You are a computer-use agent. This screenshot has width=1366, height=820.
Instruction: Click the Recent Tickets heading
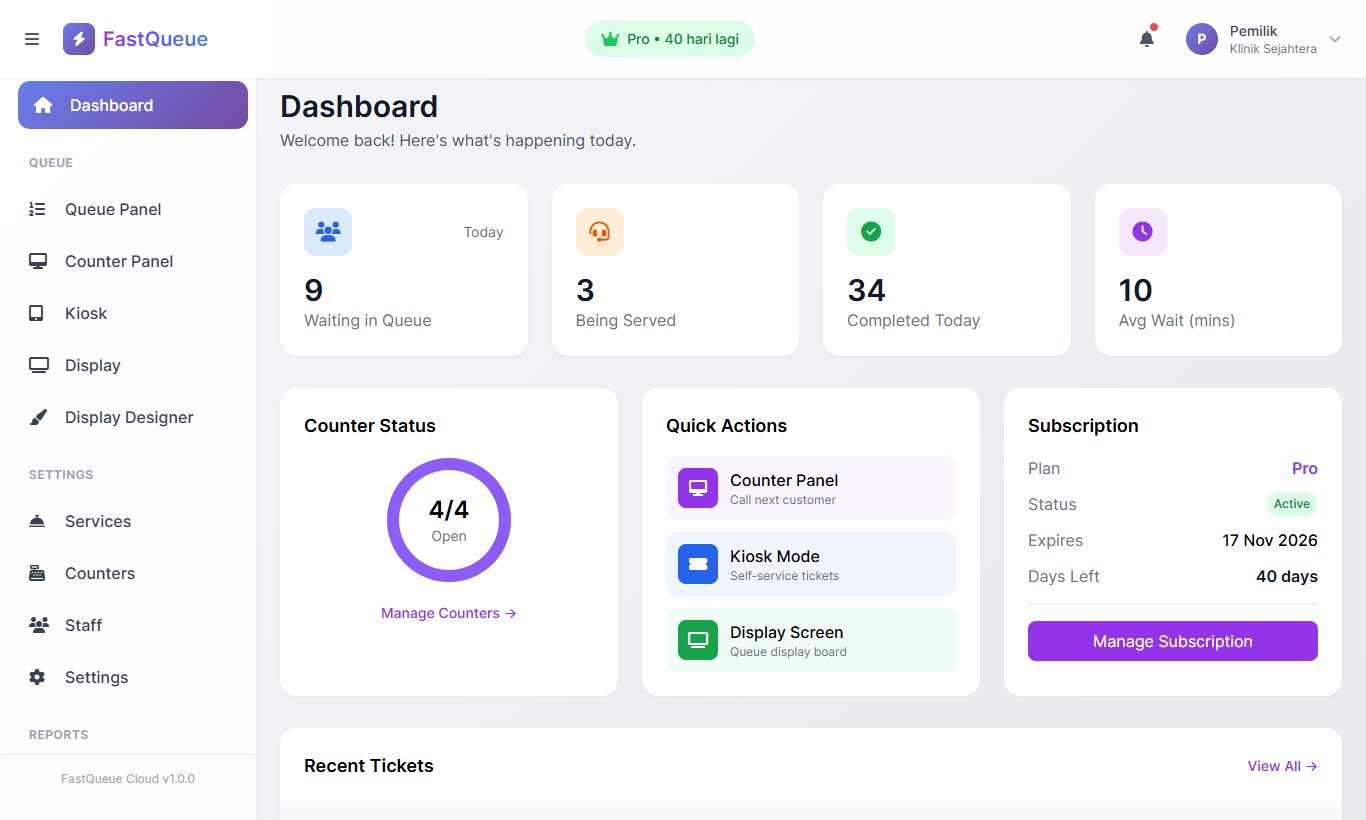click(369, 766)
